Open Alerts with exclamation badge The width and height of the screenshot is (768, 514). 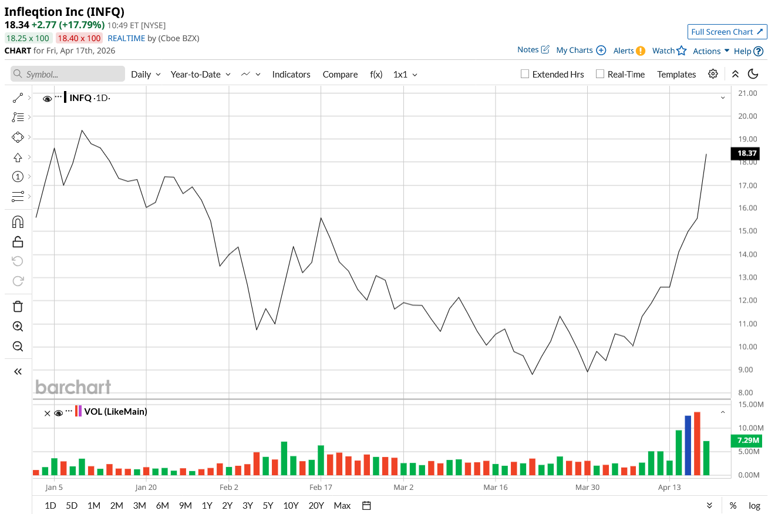(641, 50)
